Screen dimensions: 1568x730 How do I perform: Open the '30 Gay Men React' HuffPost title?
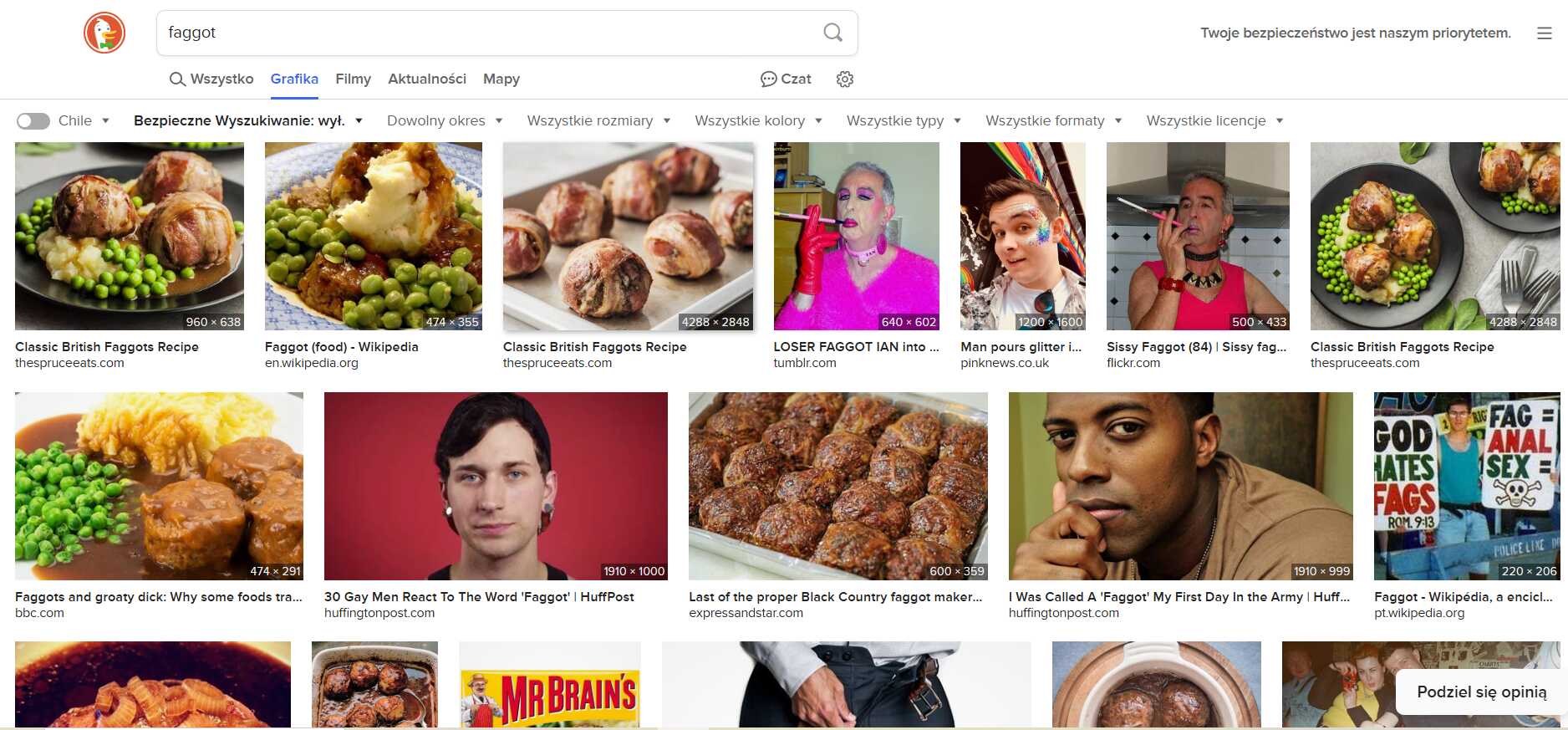click(479, 597)
